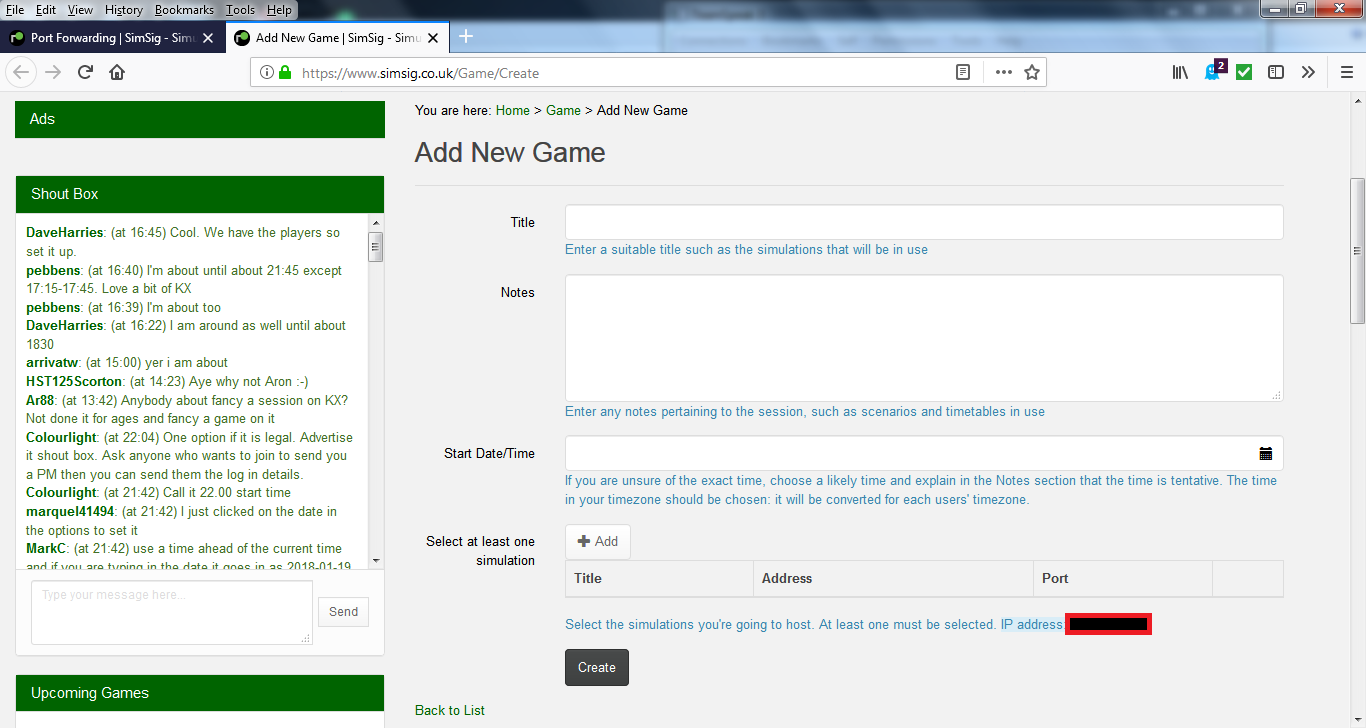Bookmark this page with the star icon
This screenshot has width=1366, height=728.
tap(1032, 72)
